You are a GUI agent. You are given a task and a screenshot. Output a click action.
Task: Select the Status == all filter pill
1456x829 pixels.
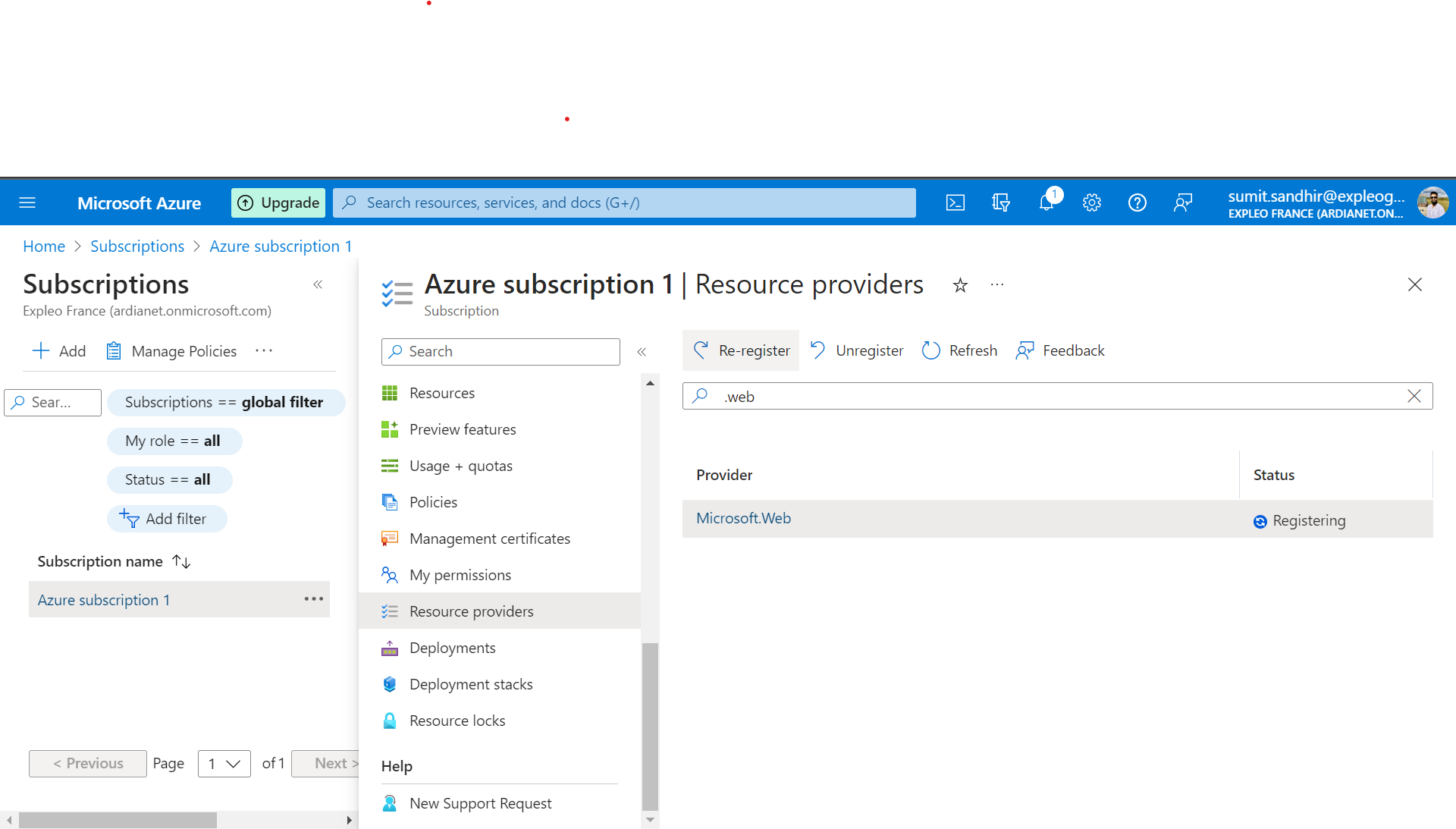point(169,479)
